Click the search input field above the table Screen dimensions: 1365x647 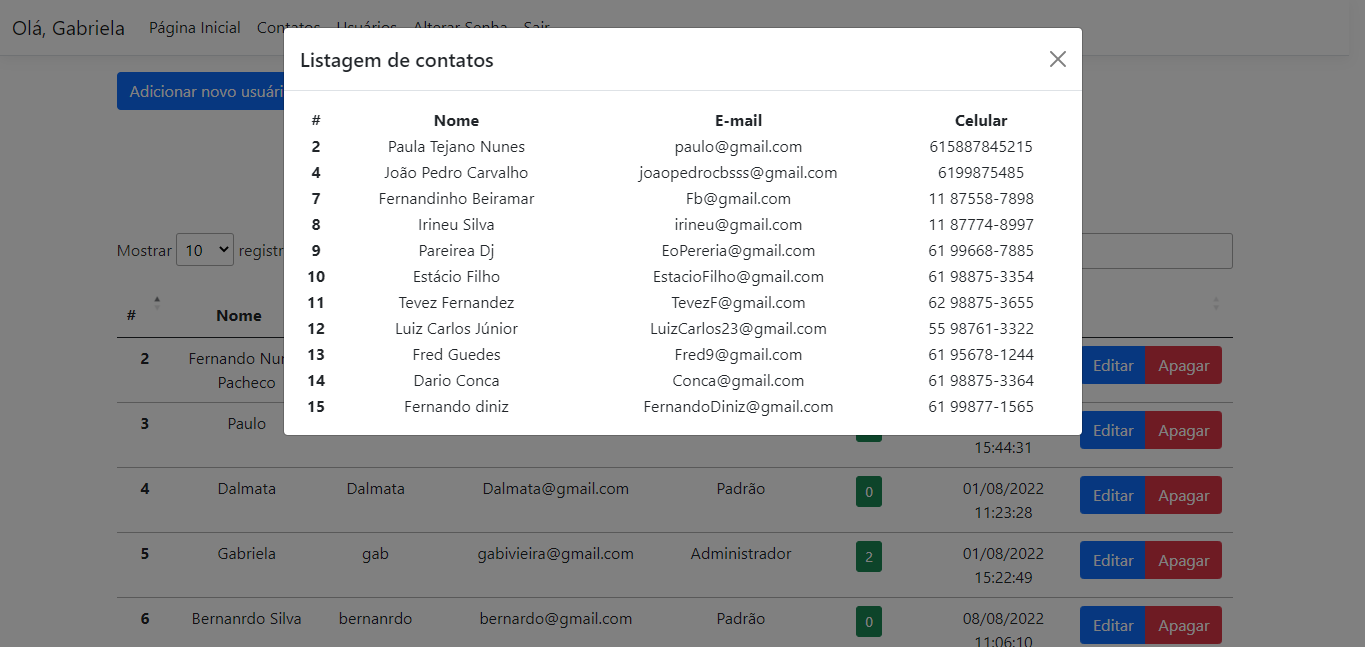[1160, 250]
